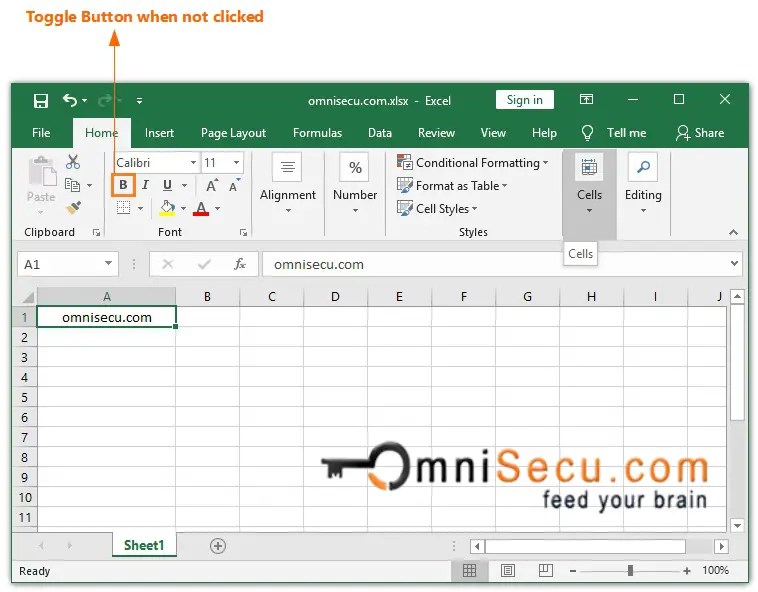Select row 5 header
Viewport: 758px width, 592px height.
[24, 397]
